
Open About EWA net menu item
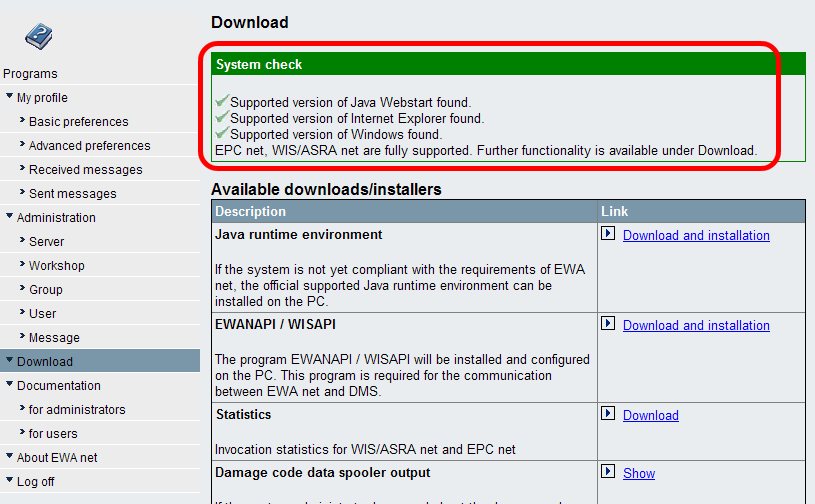click(x=57, y=458)
